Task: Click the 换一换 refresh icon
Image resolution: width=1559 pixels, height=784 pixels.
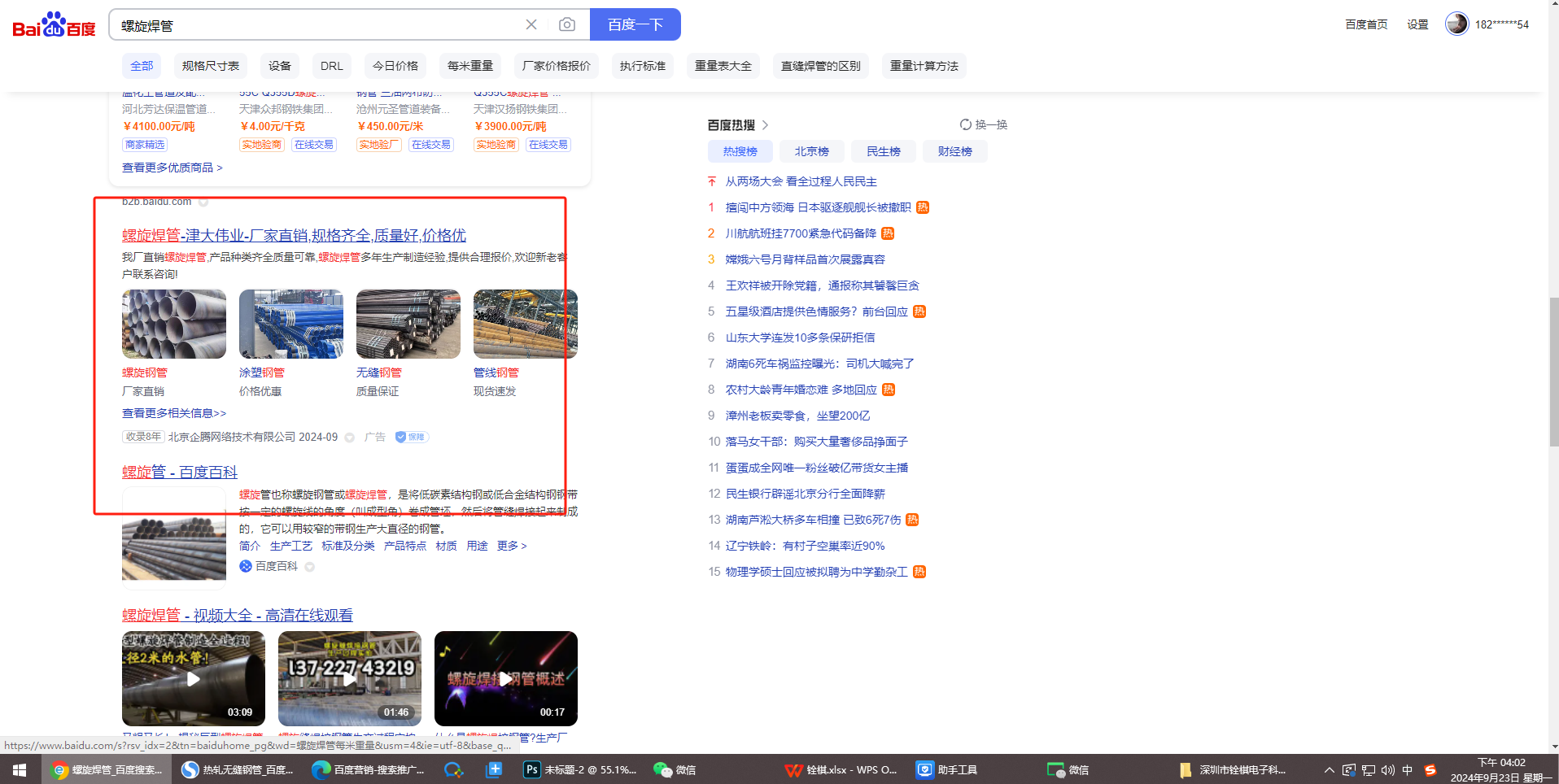Action: coord(966,124)
